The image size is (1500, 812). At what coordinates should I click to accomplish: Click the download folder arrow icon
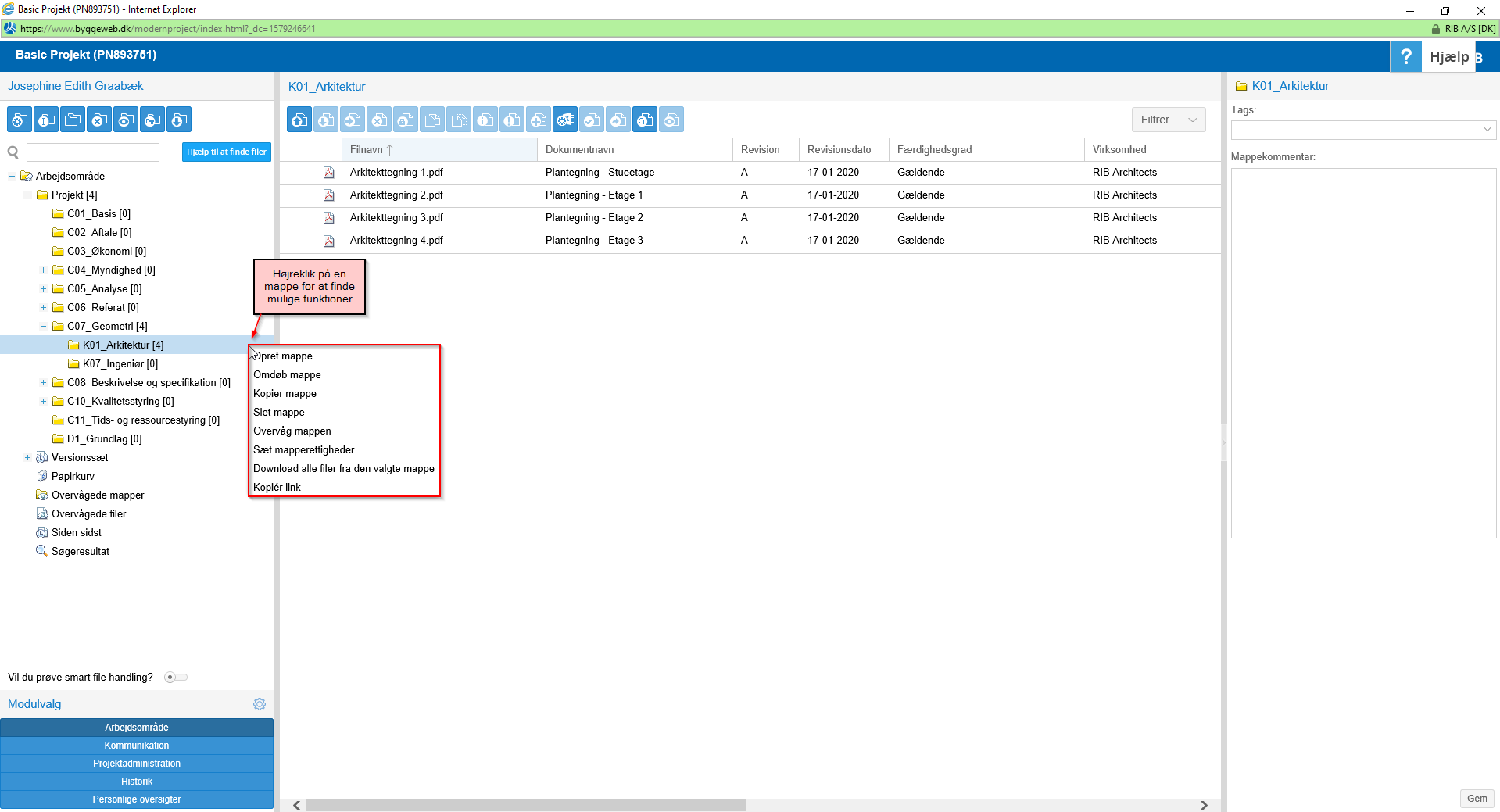179,120
